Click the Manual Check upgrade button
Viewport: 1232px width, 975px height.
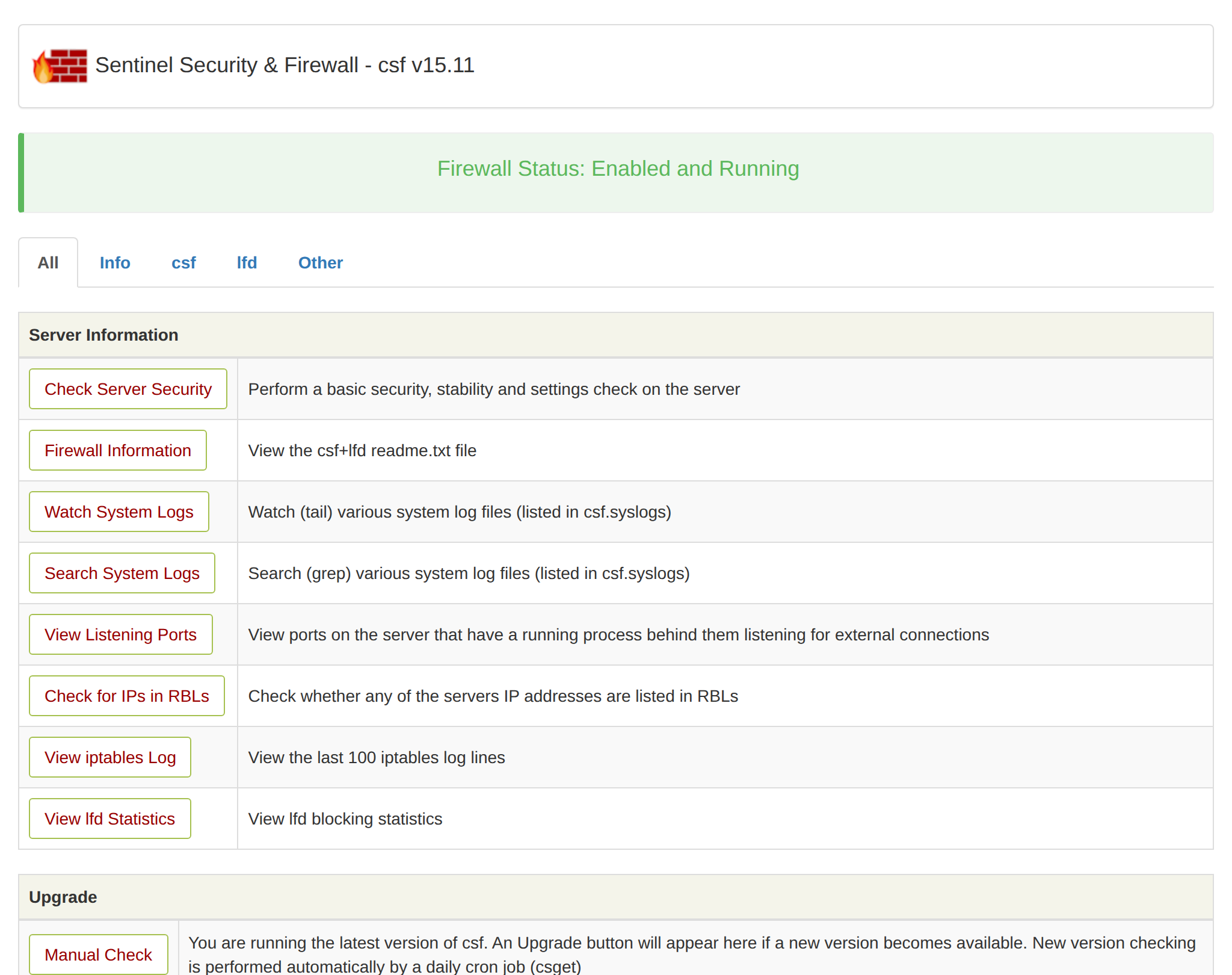[99, 955]
